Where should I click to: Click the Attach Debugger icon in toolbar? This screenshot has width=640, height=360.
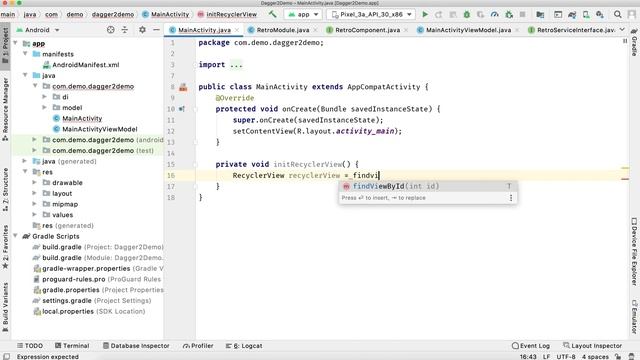pyautogui.click(x=509, y=14)
